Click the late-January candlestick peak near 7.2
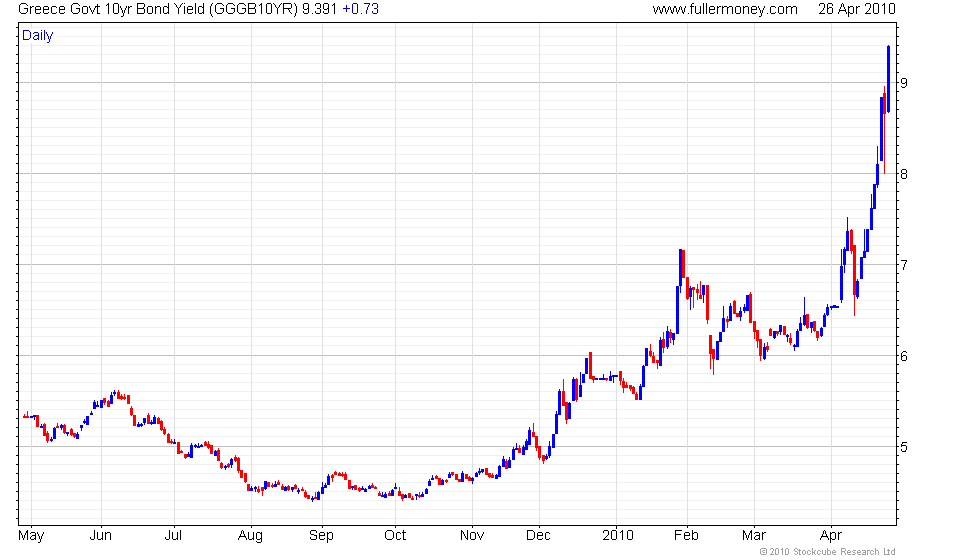The height and width of the screenshot is (560, 980). tap(681, 267)
